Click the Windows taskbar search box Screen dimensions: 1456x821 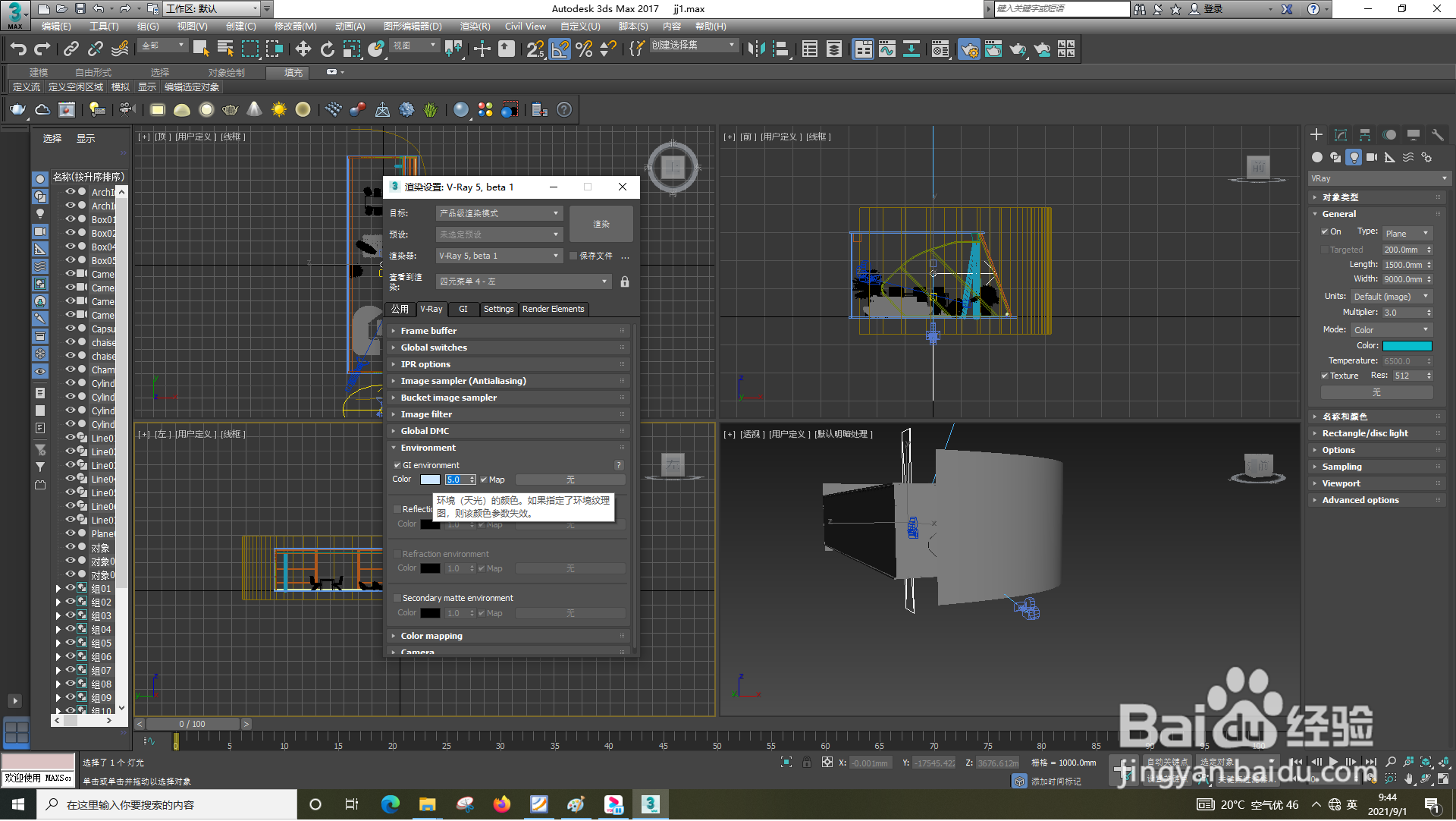coord(167,804)
